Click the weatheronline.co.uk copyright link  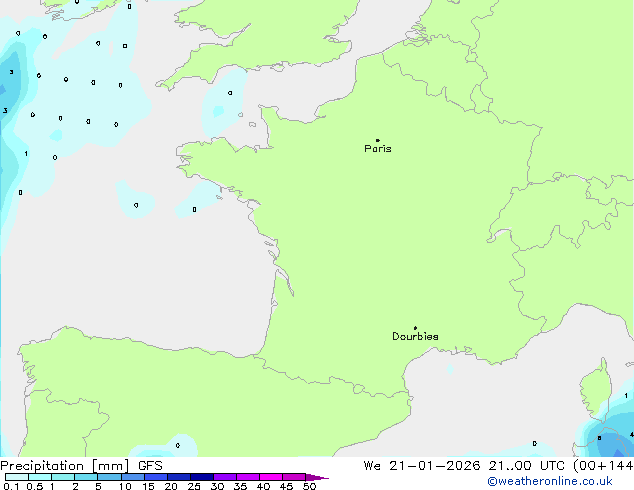[x=550, y=481]
